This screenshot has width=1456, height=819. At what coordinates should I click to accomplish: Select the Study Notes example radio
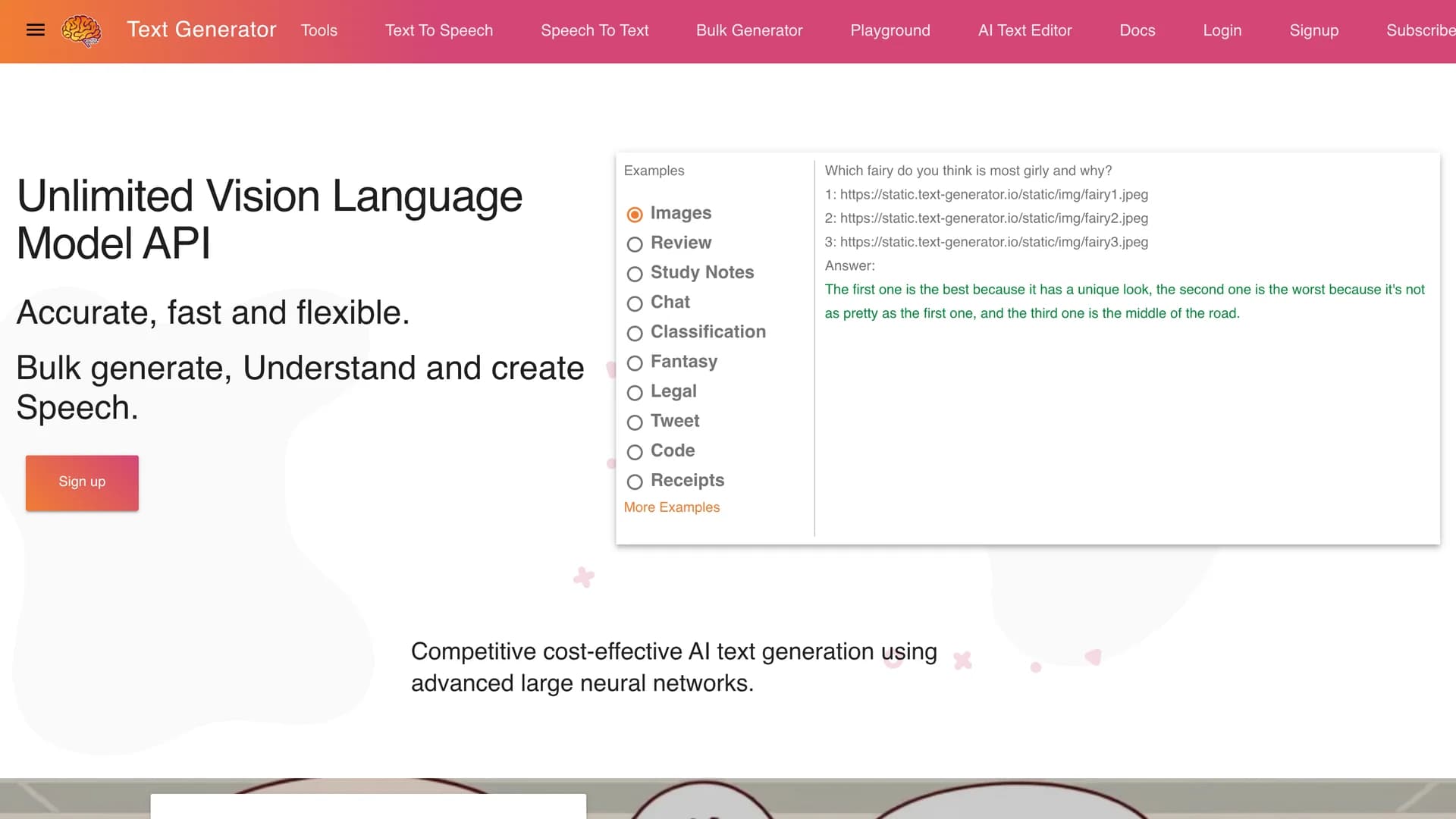pos(635,274)
